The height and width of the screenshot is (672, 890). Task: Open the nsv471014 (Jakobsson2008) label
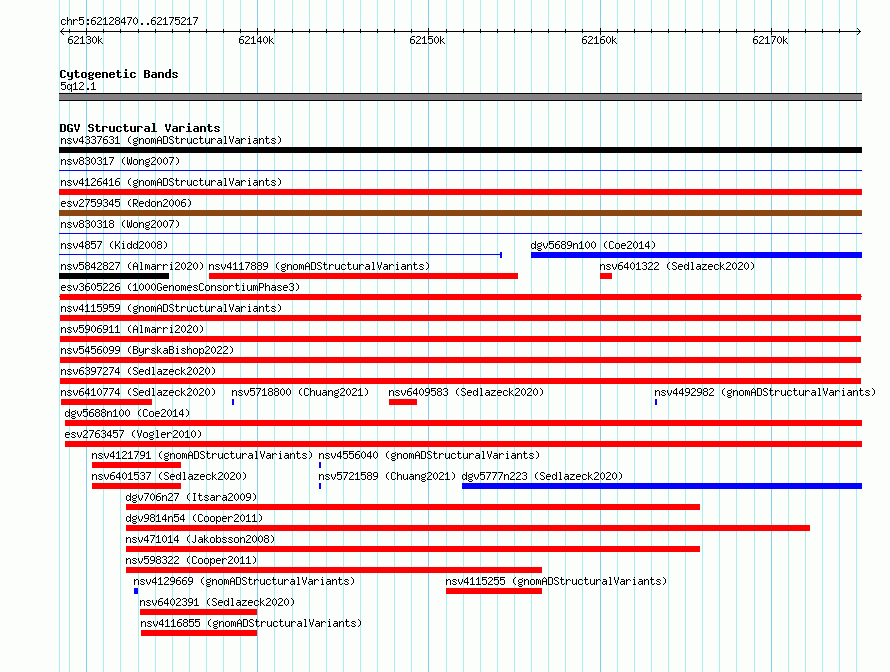(200, 539)
